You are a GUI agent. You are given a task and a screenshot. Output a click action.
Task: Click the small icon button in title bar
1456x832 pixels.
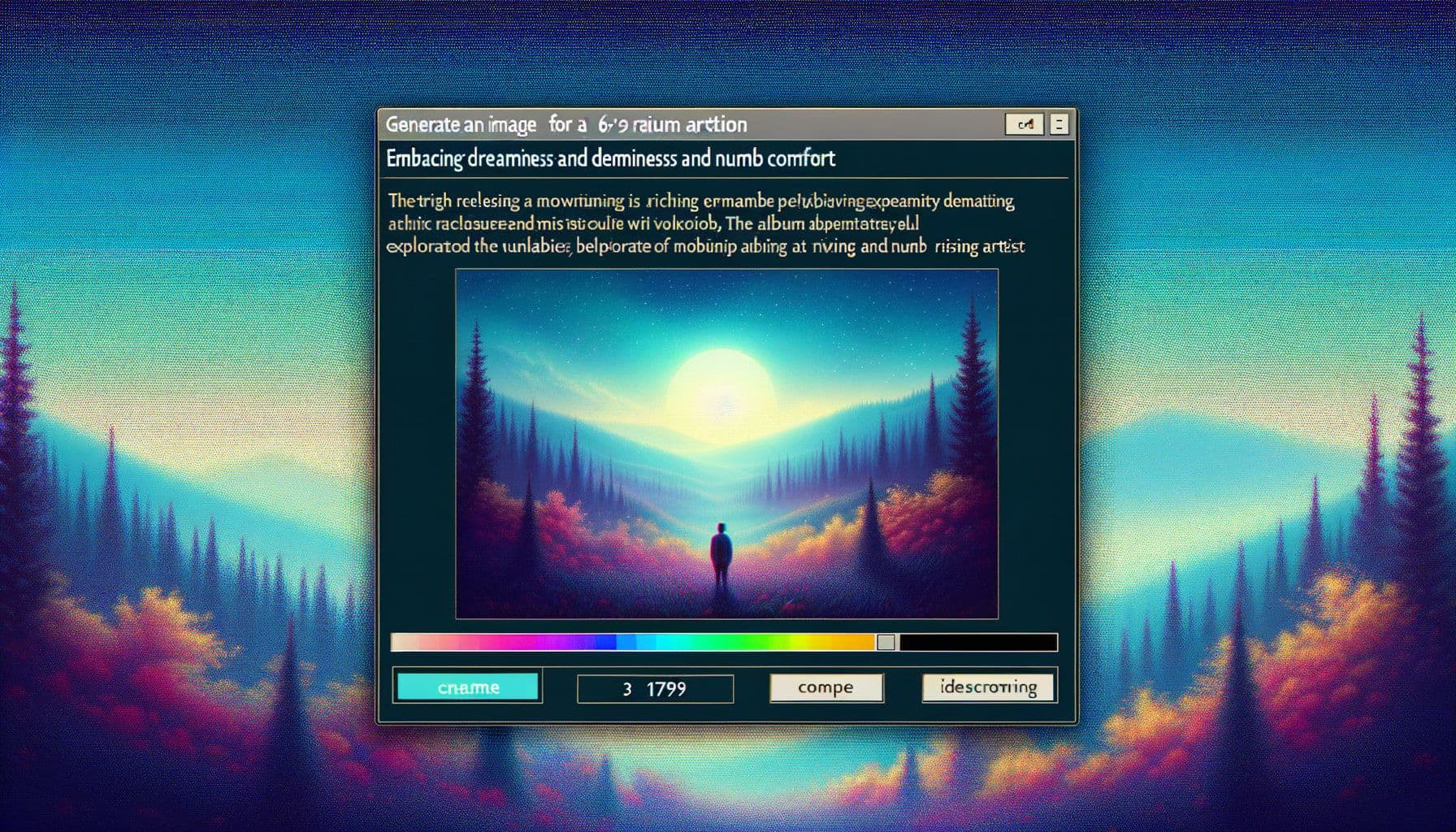[1025, 124]
